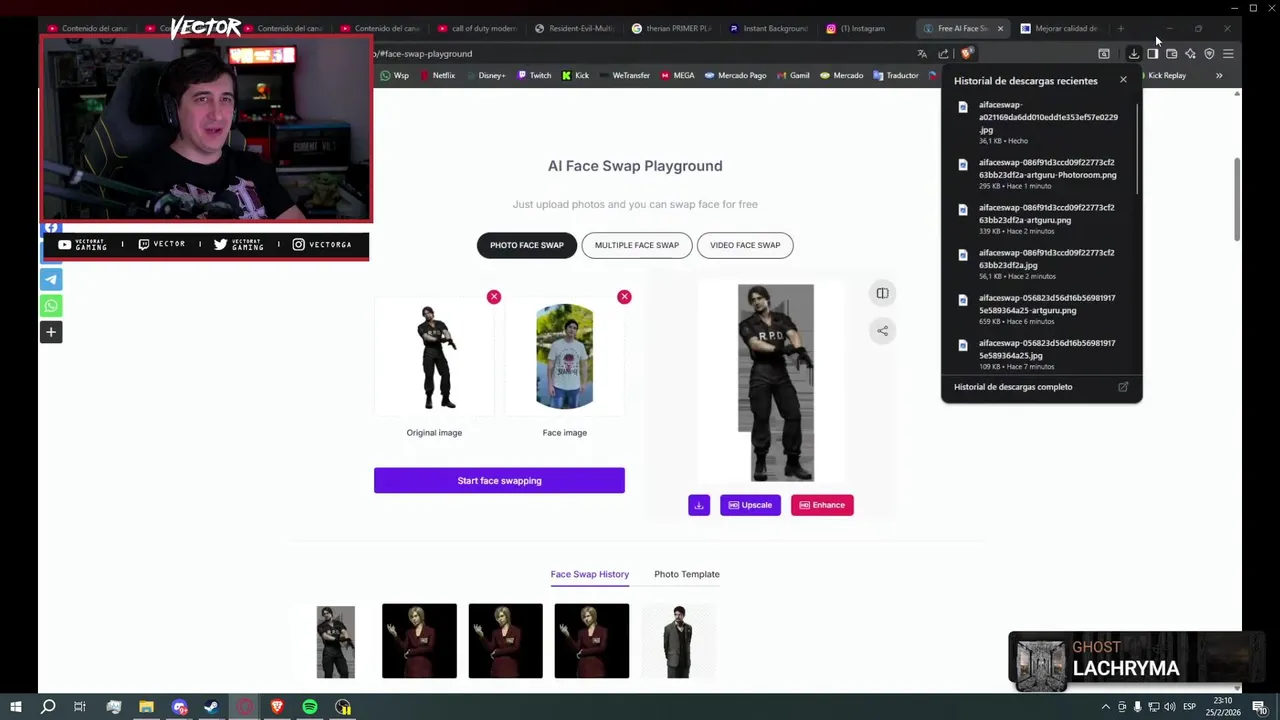Open the Windows Start menu
1280x720 pixels.
[x=15, y=708]
